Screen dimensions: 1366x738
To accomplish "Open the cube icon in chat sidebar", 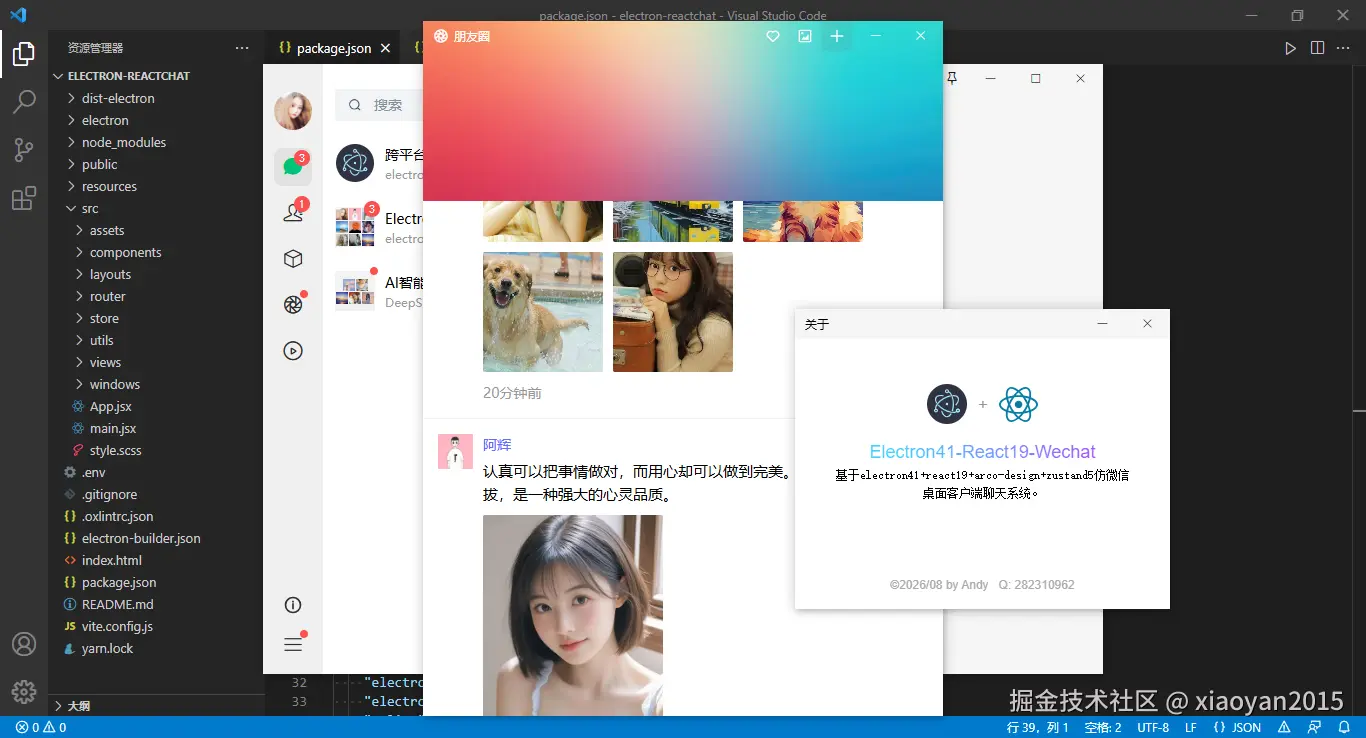I will point(293,259).
